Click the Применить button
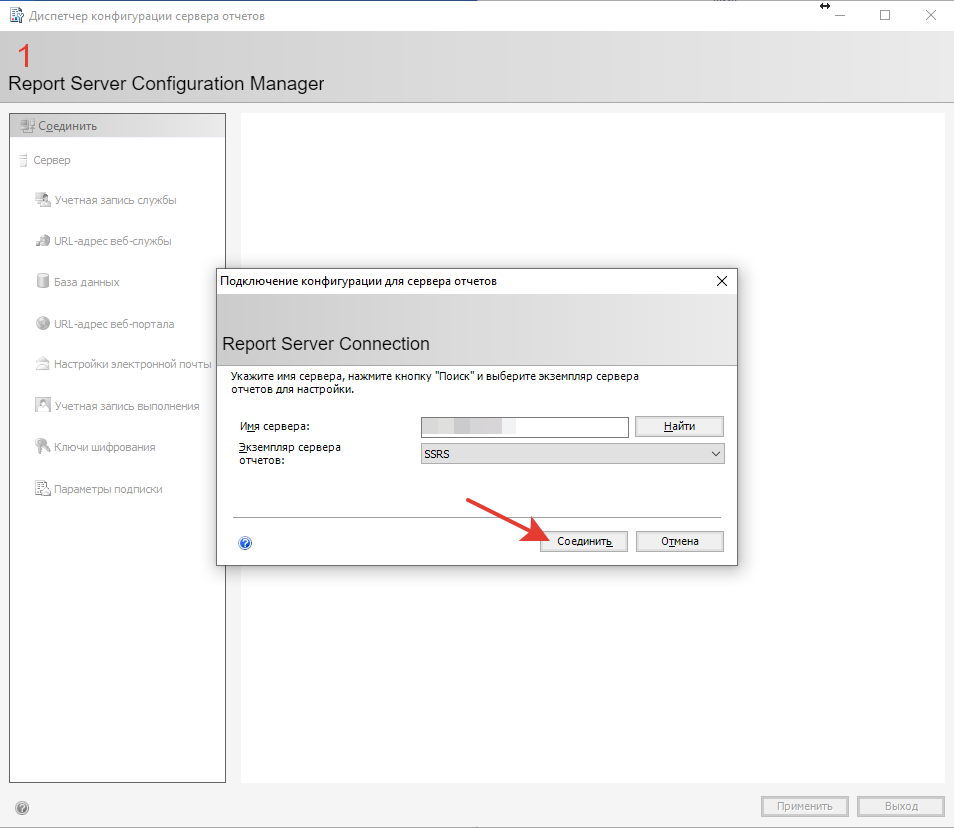This screenshot has height=828, width=954. (804, 806)
